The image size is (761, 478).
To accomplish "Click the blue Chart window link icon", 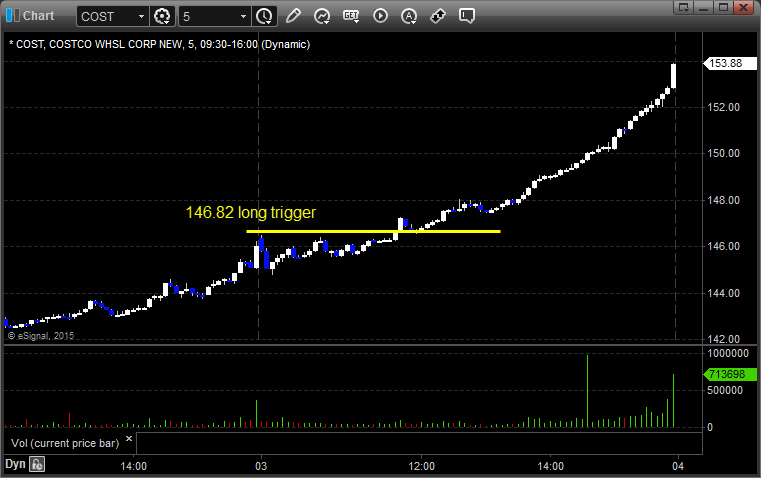I will click(x=13, y=16).
